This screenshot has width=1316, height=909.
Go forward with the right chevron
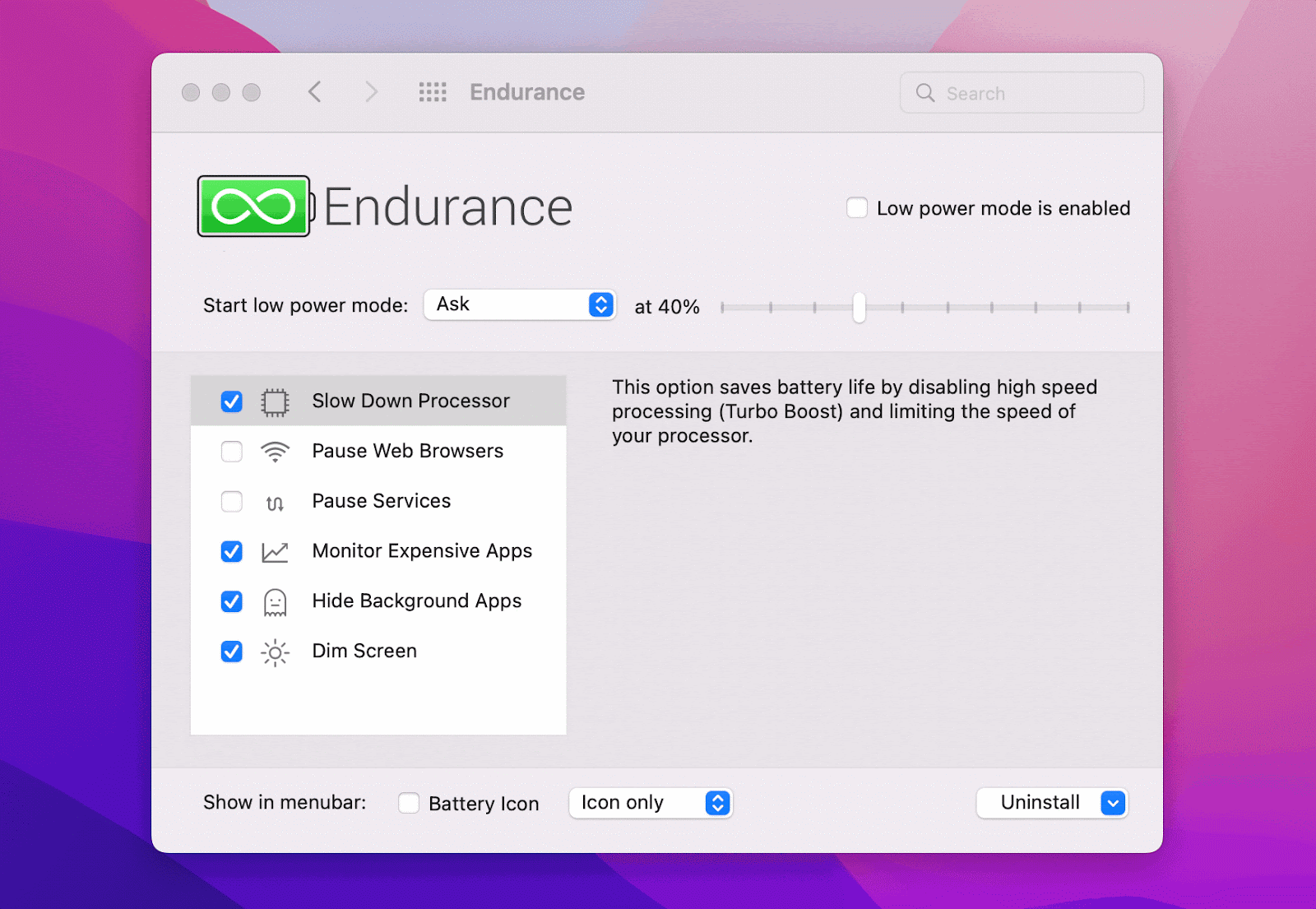tap(372, 92)
